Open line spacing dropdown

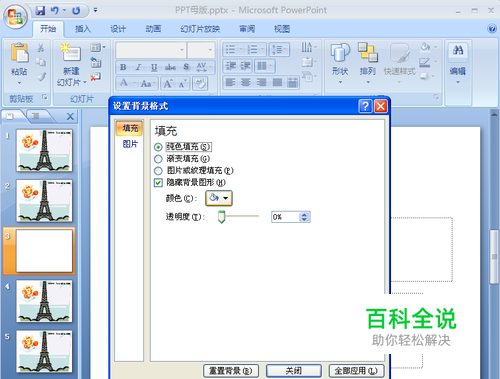tap(279, 50)
